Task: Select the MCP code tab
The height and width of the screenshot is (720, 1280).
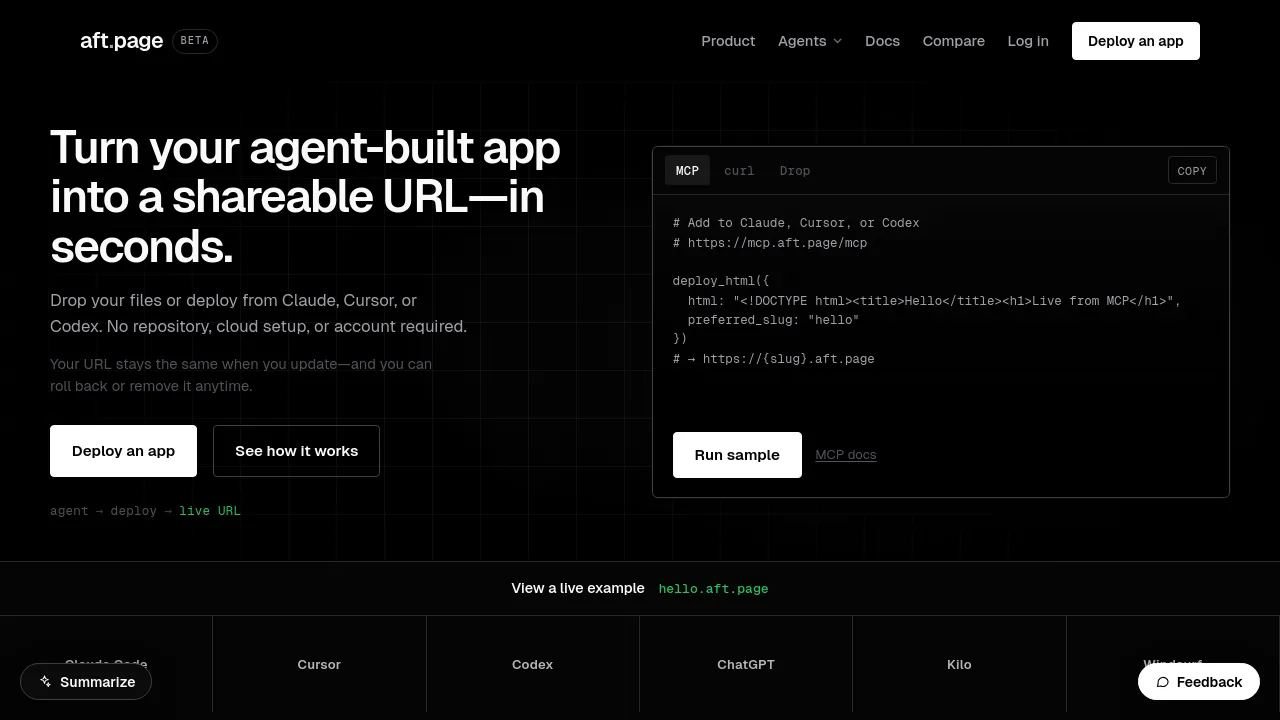Action: pyautogui.click(x=688, y=170)
